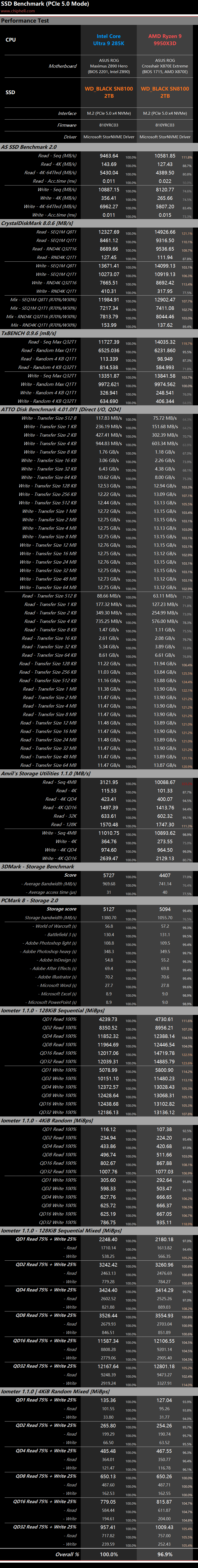Click the Intel ASUS ROG Maximus Z890 Hero cell
198x1568 pixels.
tap(109, 66)
